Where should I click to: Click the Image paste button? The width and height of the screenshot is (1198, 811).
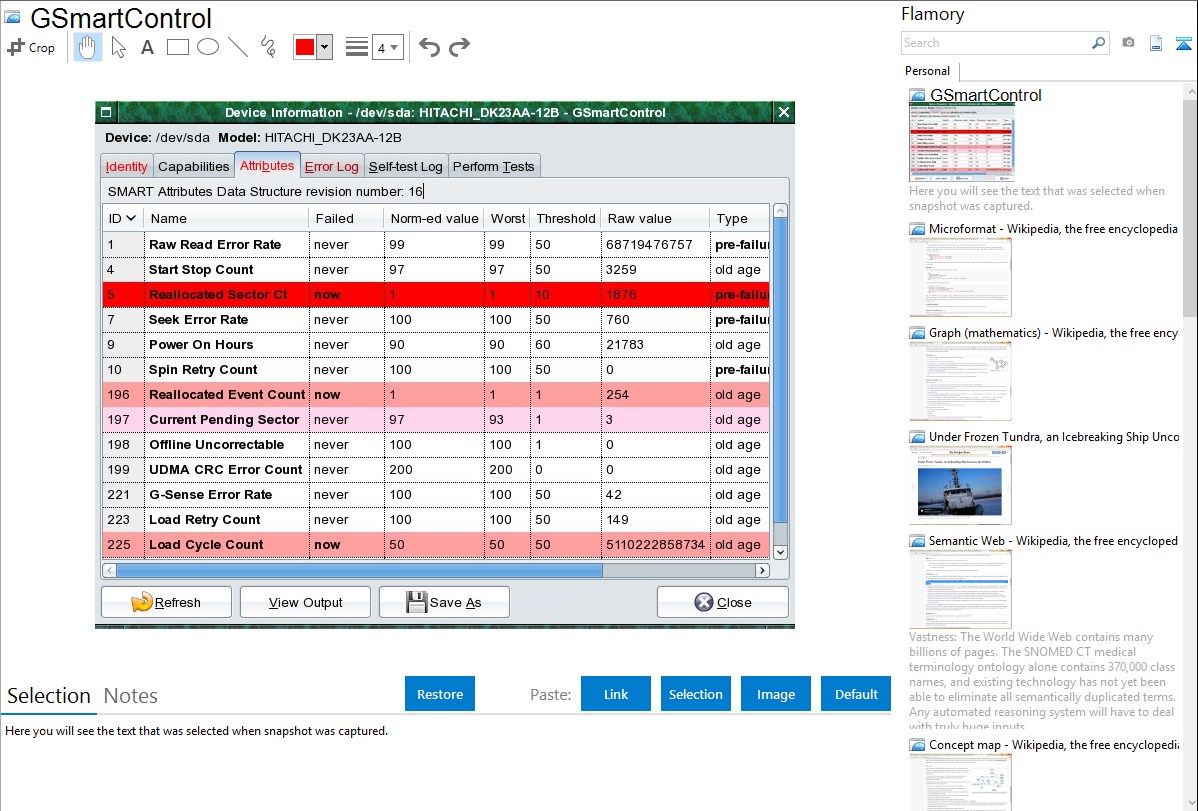776,694
